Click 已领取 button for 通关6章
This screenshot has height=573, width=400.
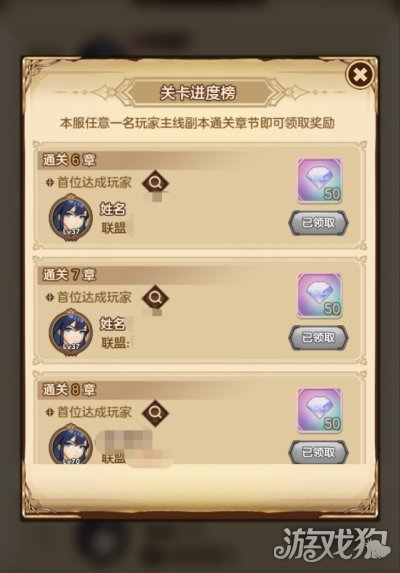coord(318,223)
